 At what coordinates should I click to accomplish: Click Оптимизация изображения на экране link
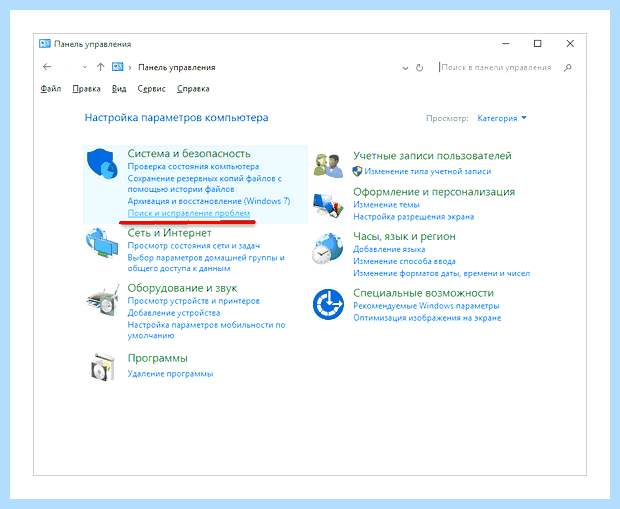click(427, 318)
